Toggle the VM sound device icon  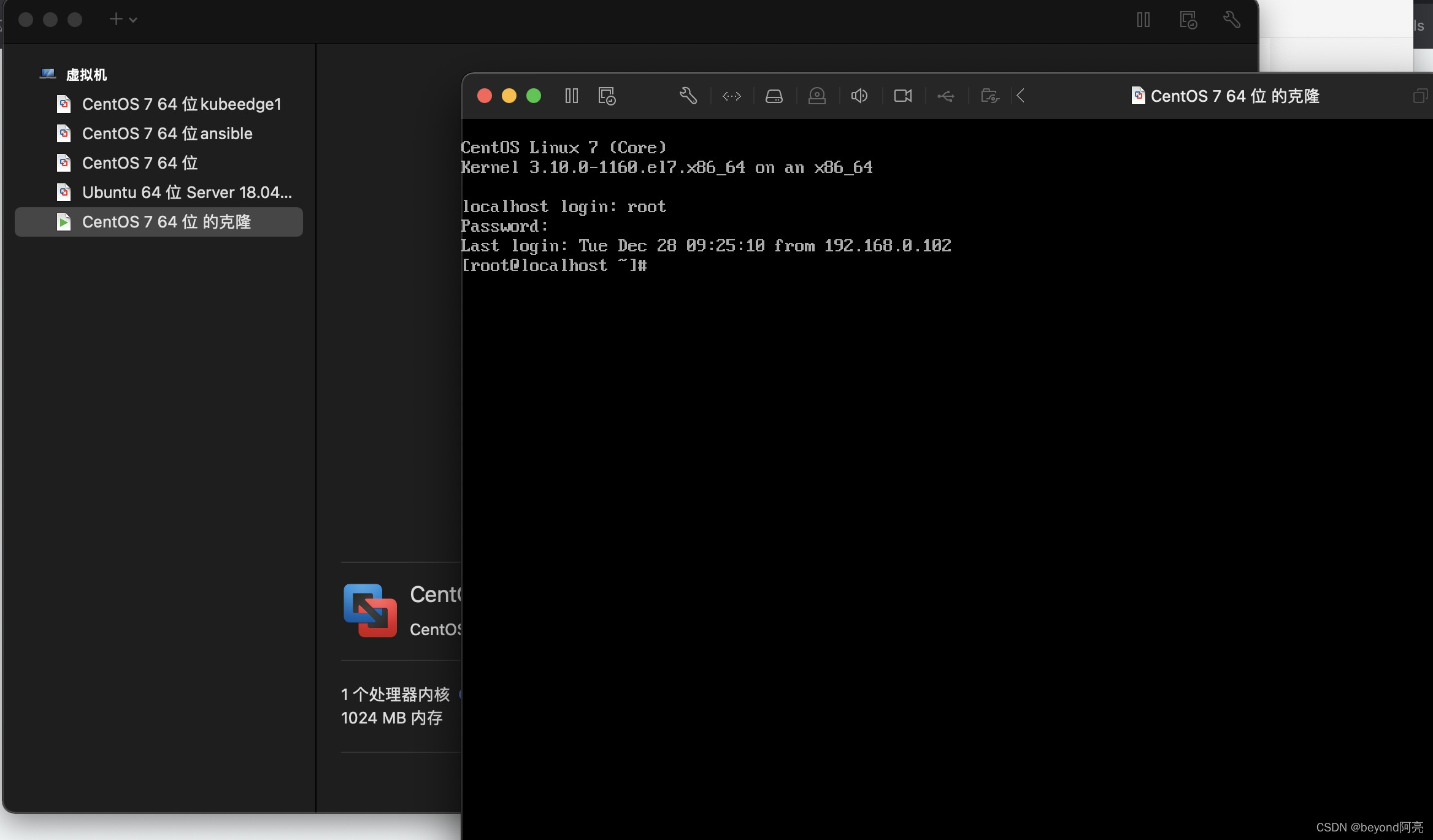coord(859,96)
